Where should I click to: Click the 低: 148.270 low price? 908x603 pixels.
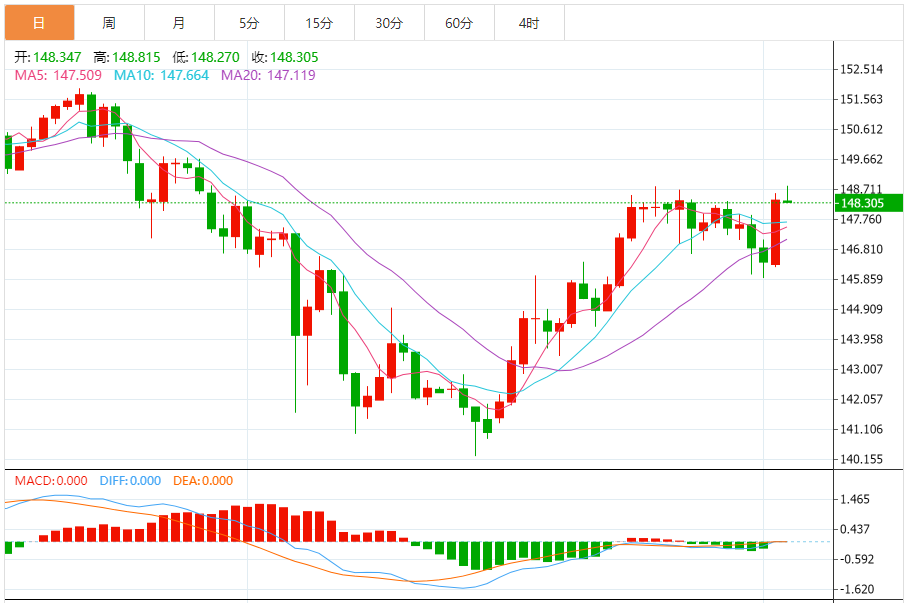pyautogui.click(x=206, y=57)
